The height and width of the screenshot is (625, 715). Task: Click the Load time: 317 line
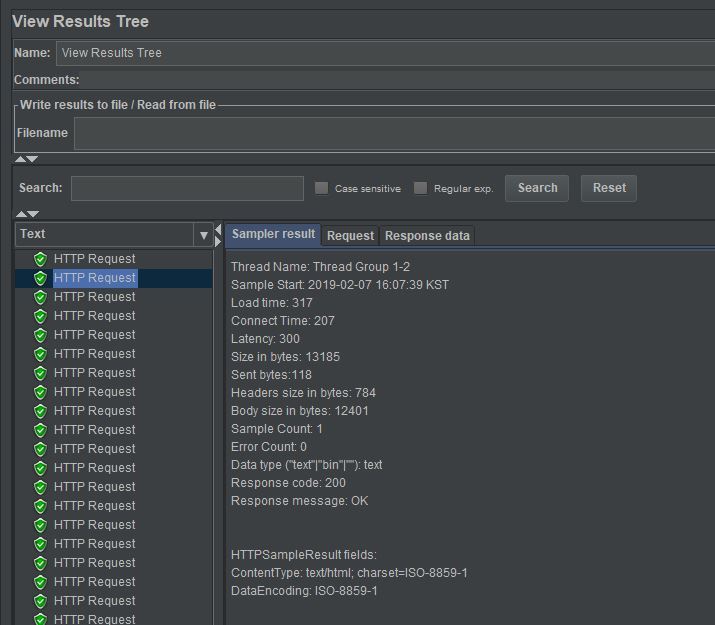271,303
